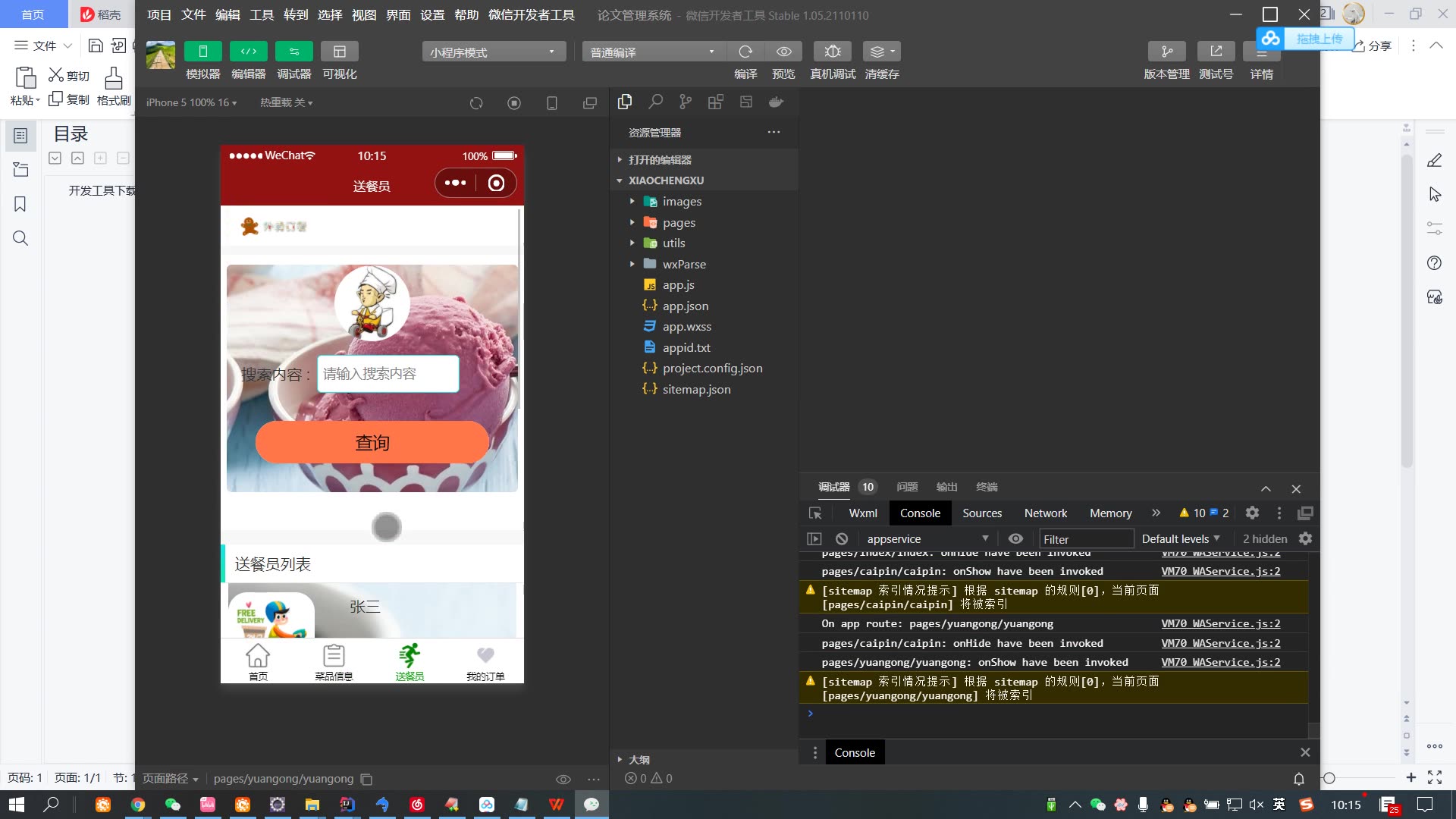
Task: Open the 设置 menu
Action: tap(432, 15)
